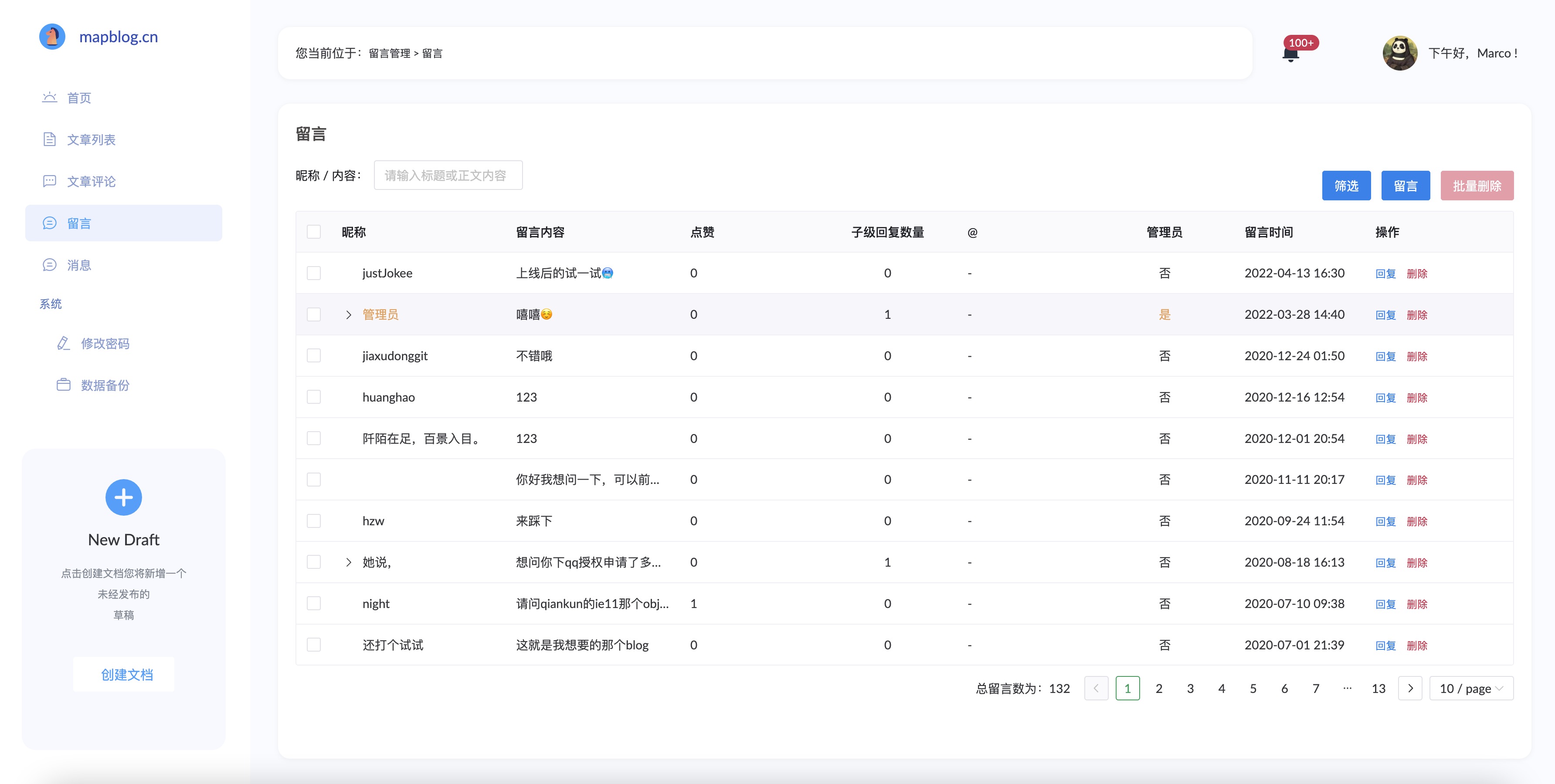Screen dimensions: 1555x784
Task: Expand the 管理员 row child replies
Action: pos(348,314)
